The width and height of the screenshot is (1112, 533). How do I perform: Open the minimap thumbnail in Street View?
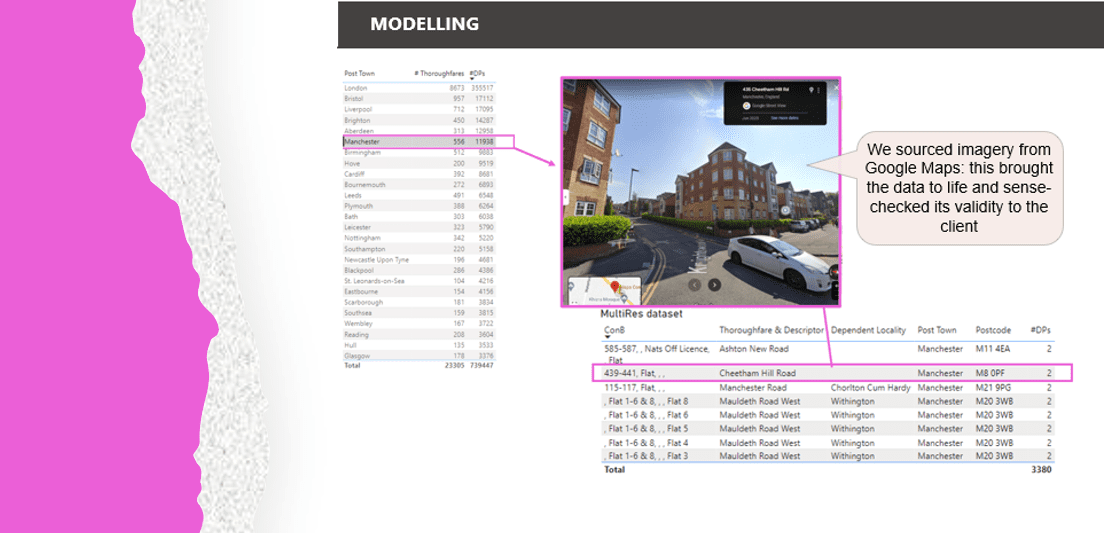click(x=599, y=288)
